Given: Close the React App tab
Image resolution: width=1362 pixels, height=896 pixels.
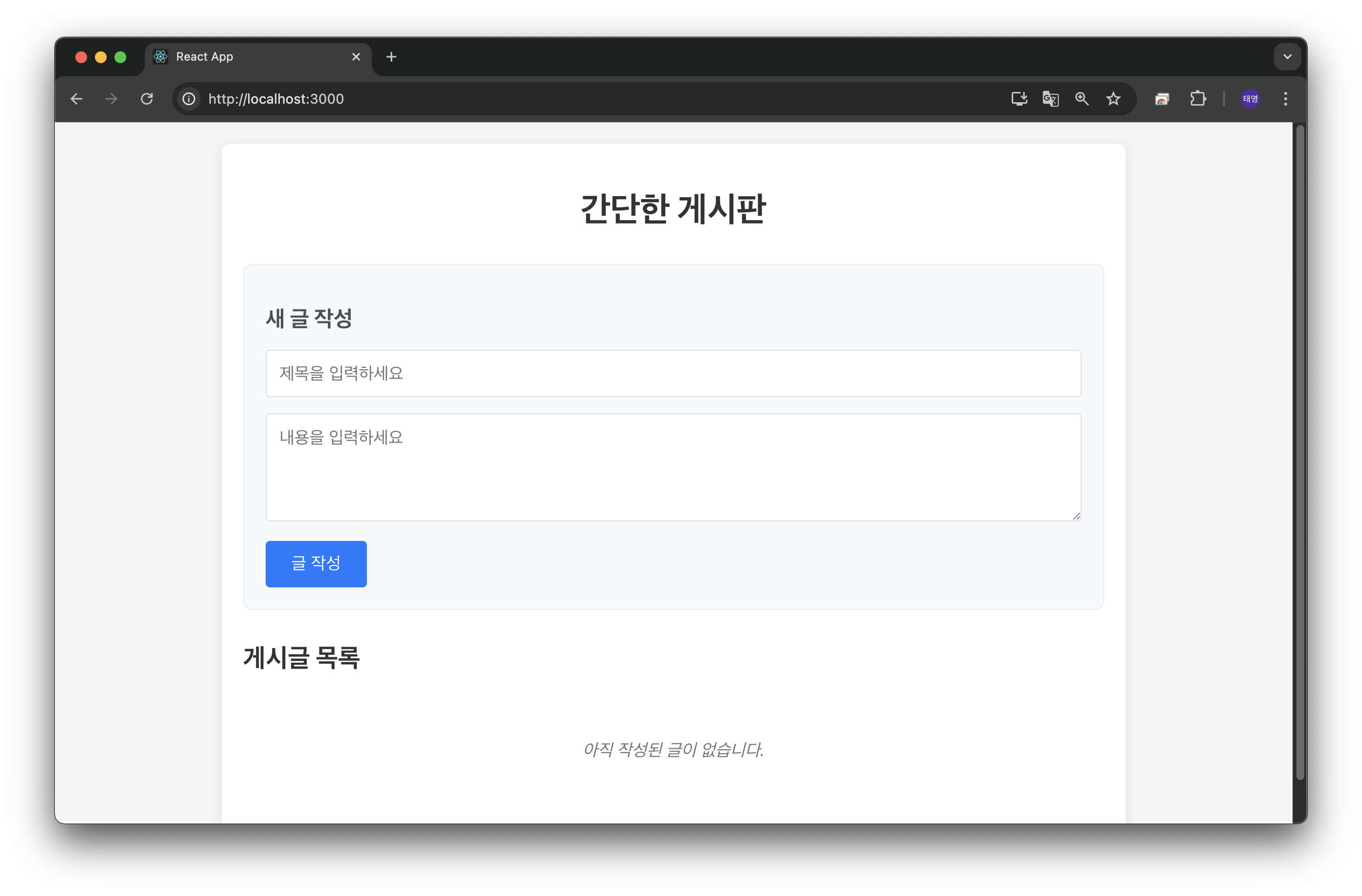Looking at the screenshot, I should pos(356,57).
